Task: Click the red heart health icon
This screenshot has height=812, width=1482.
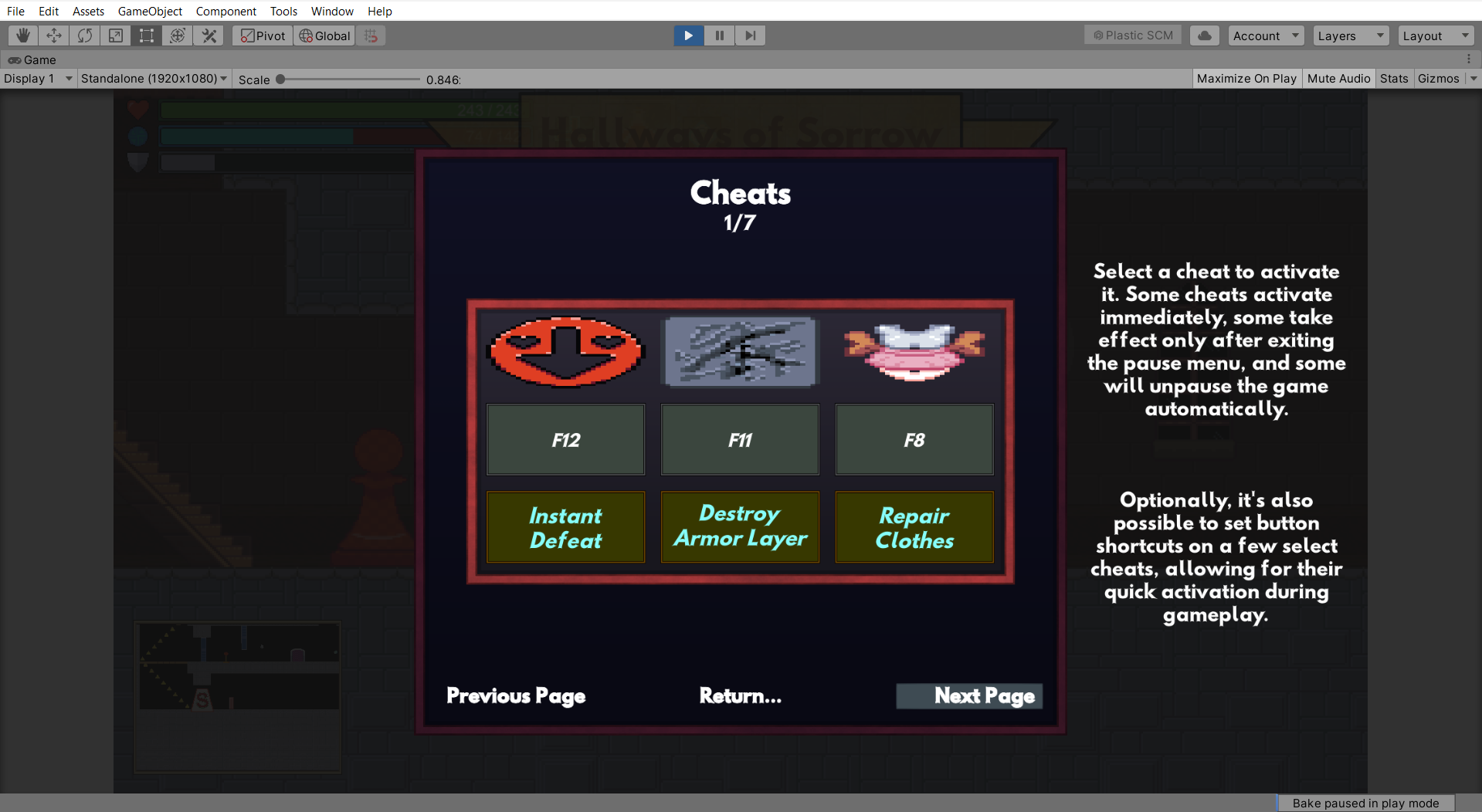Action: click(138, 110)
